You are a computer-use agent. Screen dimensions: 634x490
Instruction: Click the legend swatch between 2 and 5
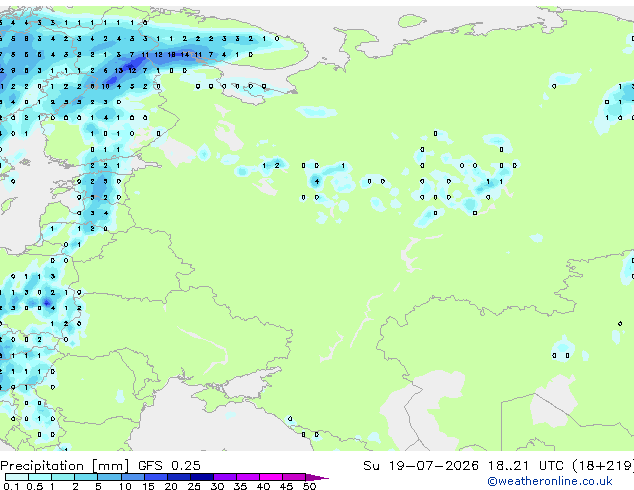click(x=86, y=477)
